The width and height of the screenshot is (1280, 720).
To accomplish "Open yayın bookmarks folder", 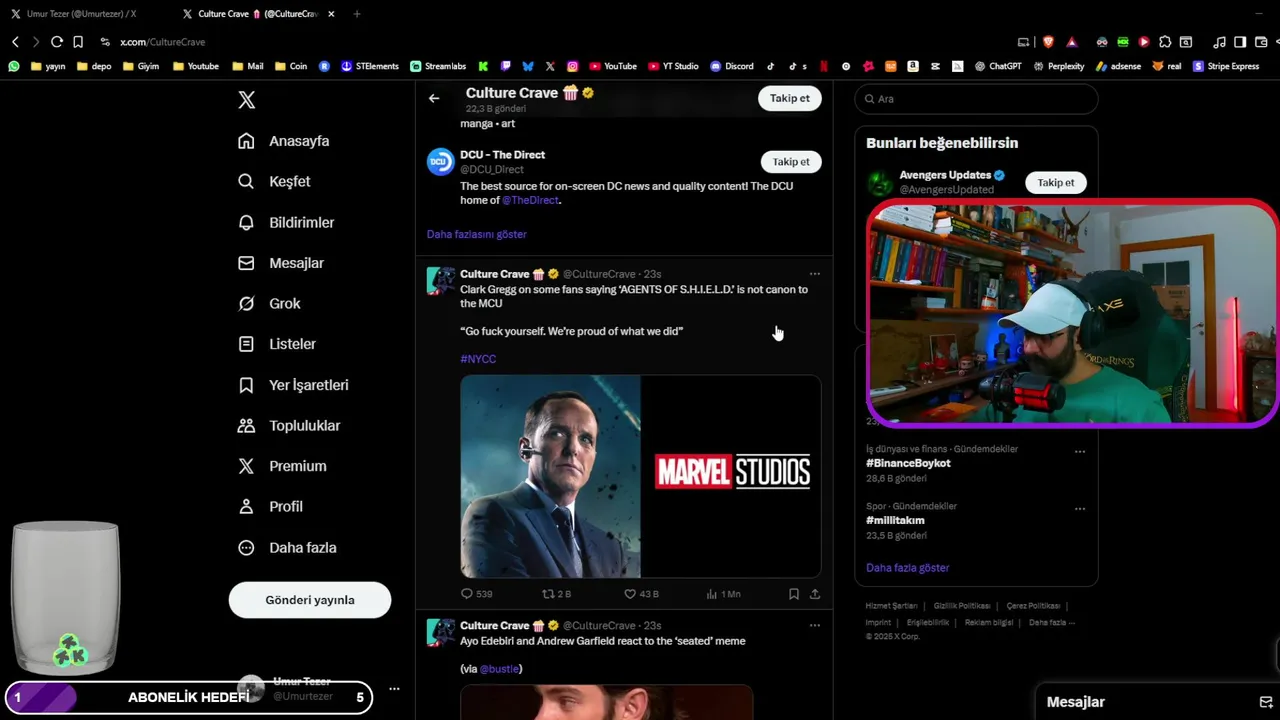I will coord(48,66).
